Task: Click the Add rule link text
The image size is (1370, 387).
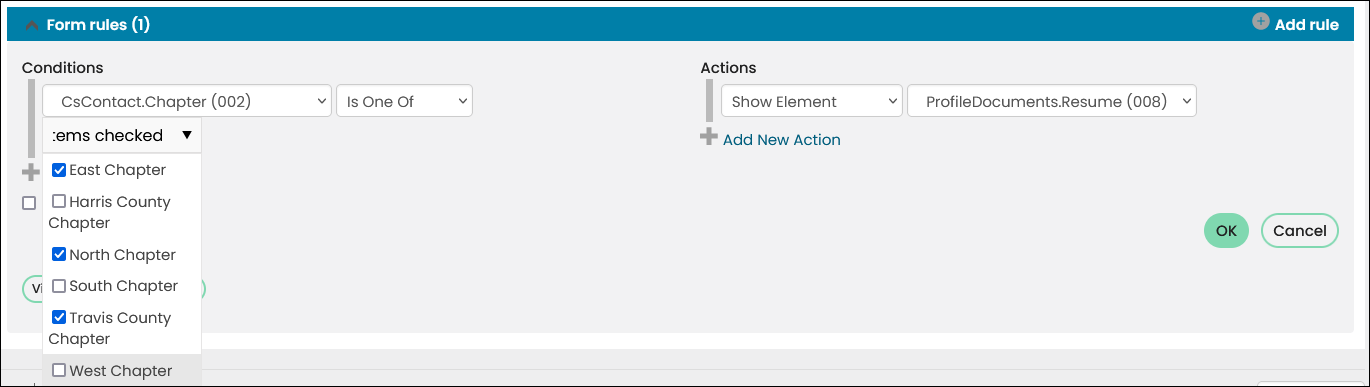Action: (1307, 24)
